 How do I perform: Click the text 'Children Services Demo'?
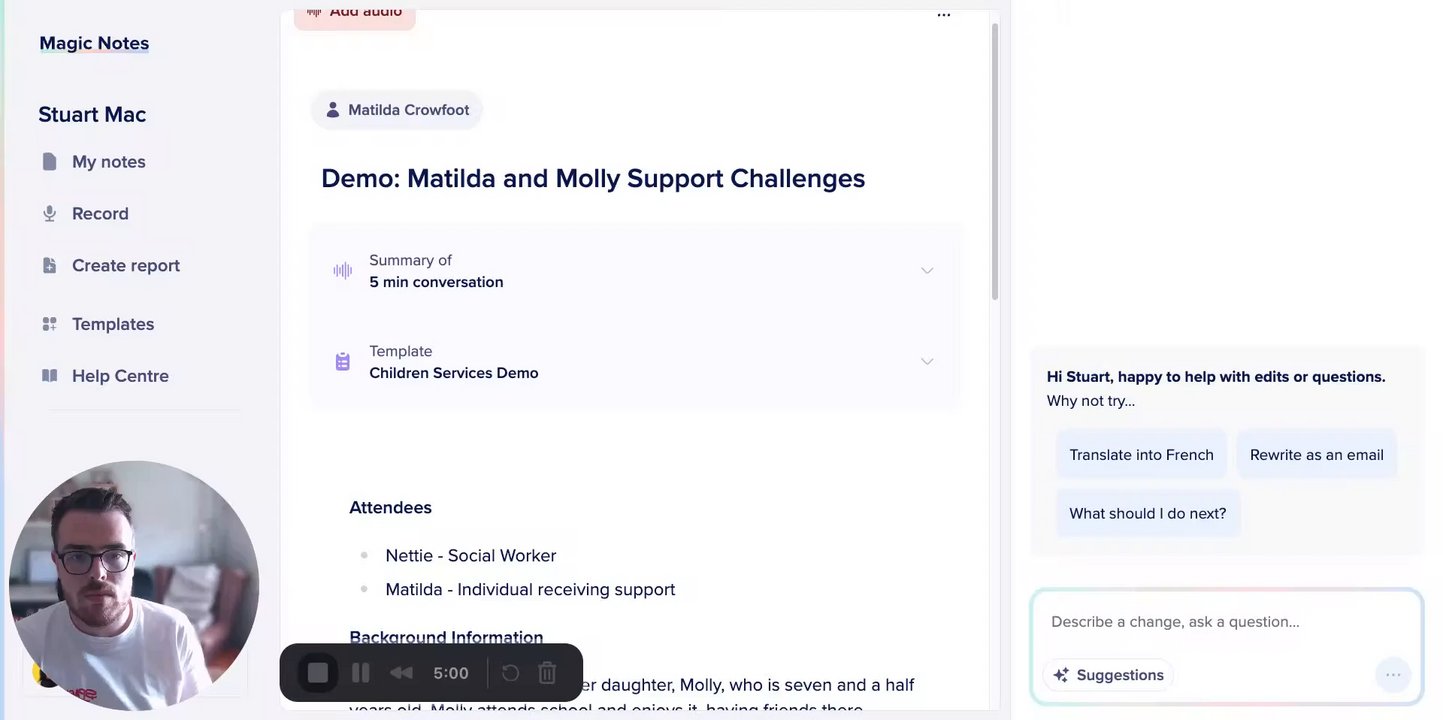pos(454,373)
